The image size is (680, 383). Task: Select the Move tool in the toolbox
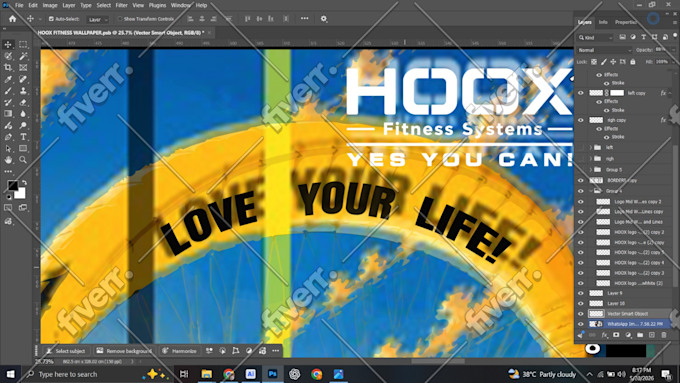(8, 44)
